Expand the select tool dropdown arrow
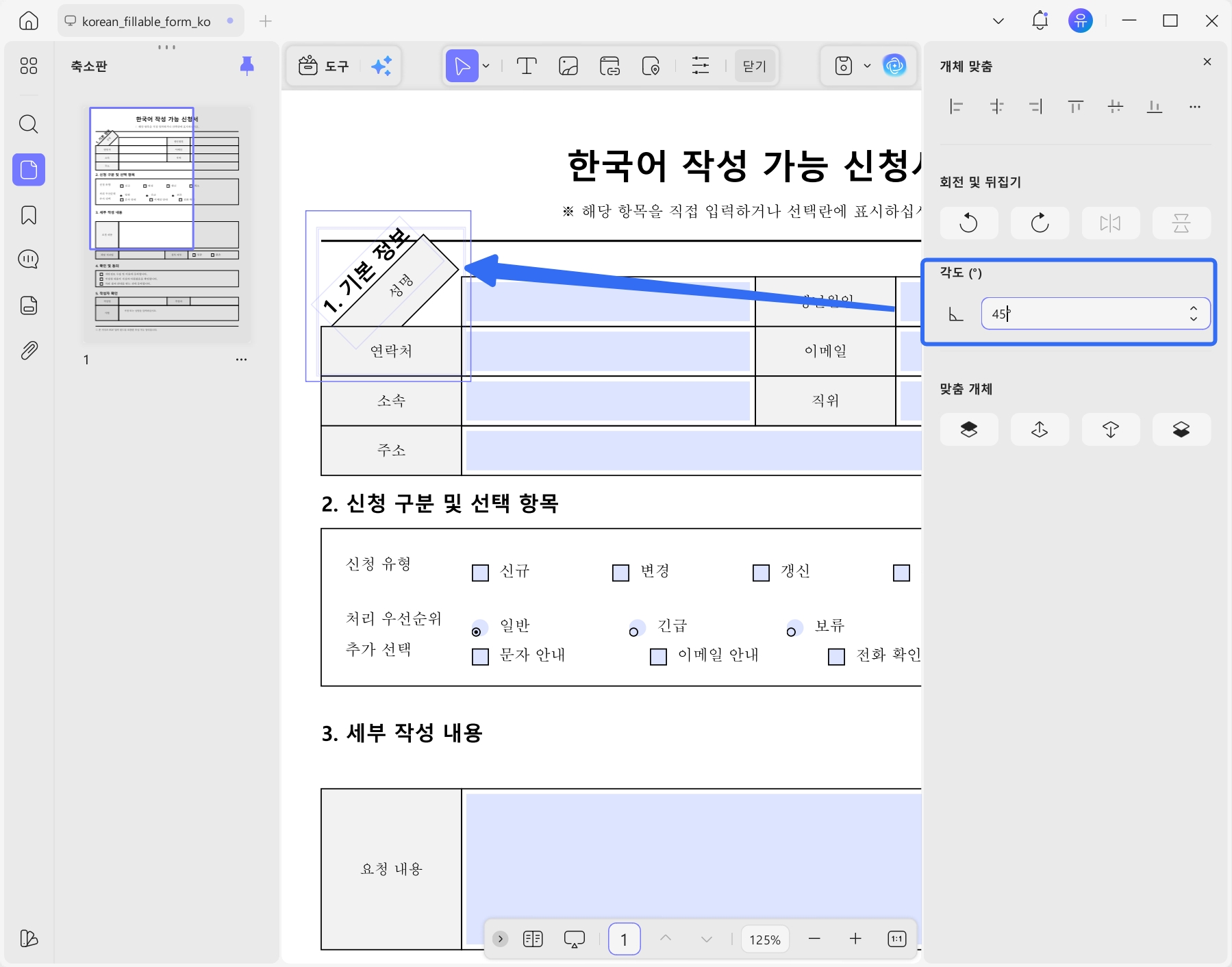Viewport: 1232px width, 967px height. point(486,66)
